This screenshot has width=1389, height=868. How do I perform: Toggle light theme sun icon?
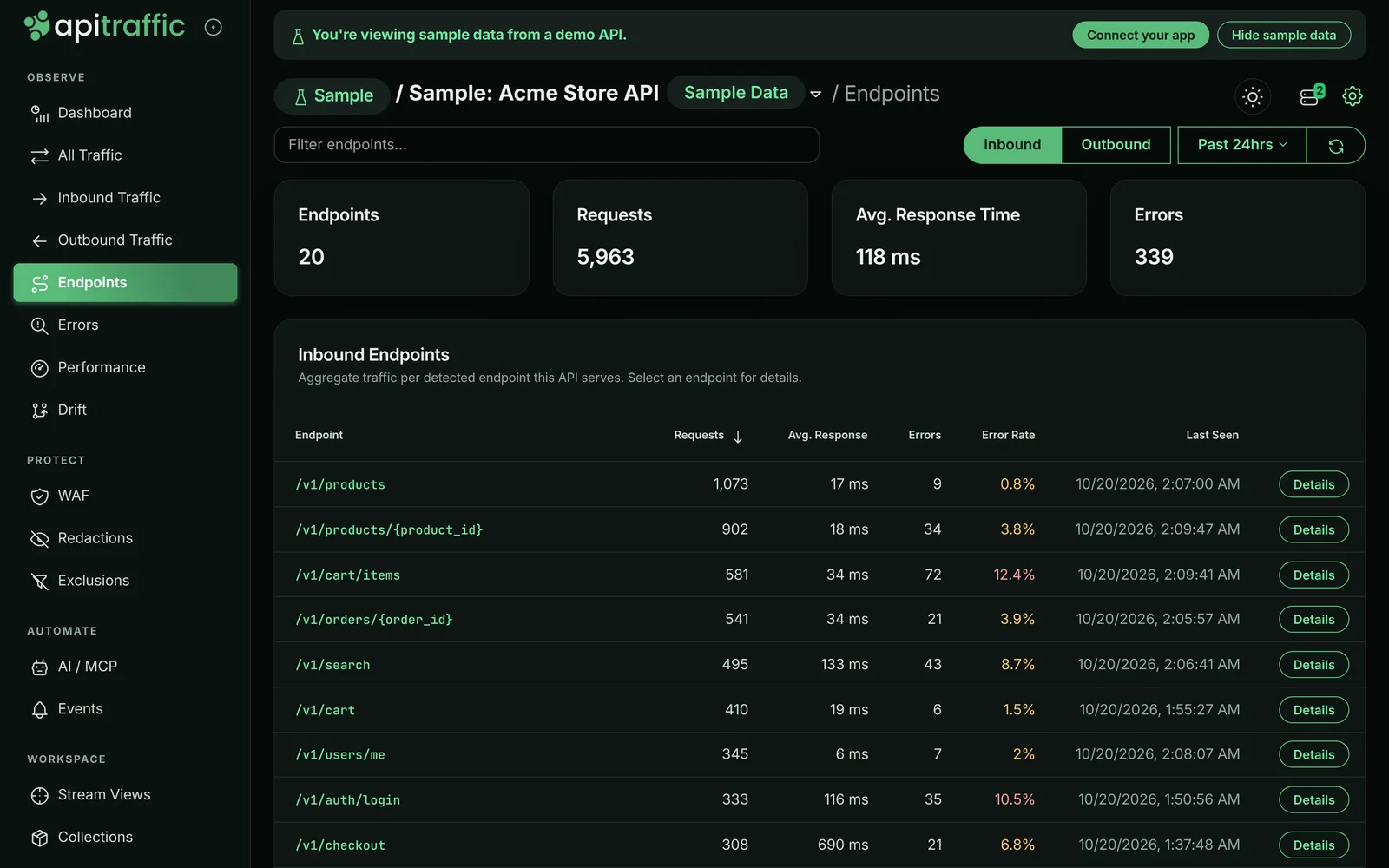(x=1252, y=96)
